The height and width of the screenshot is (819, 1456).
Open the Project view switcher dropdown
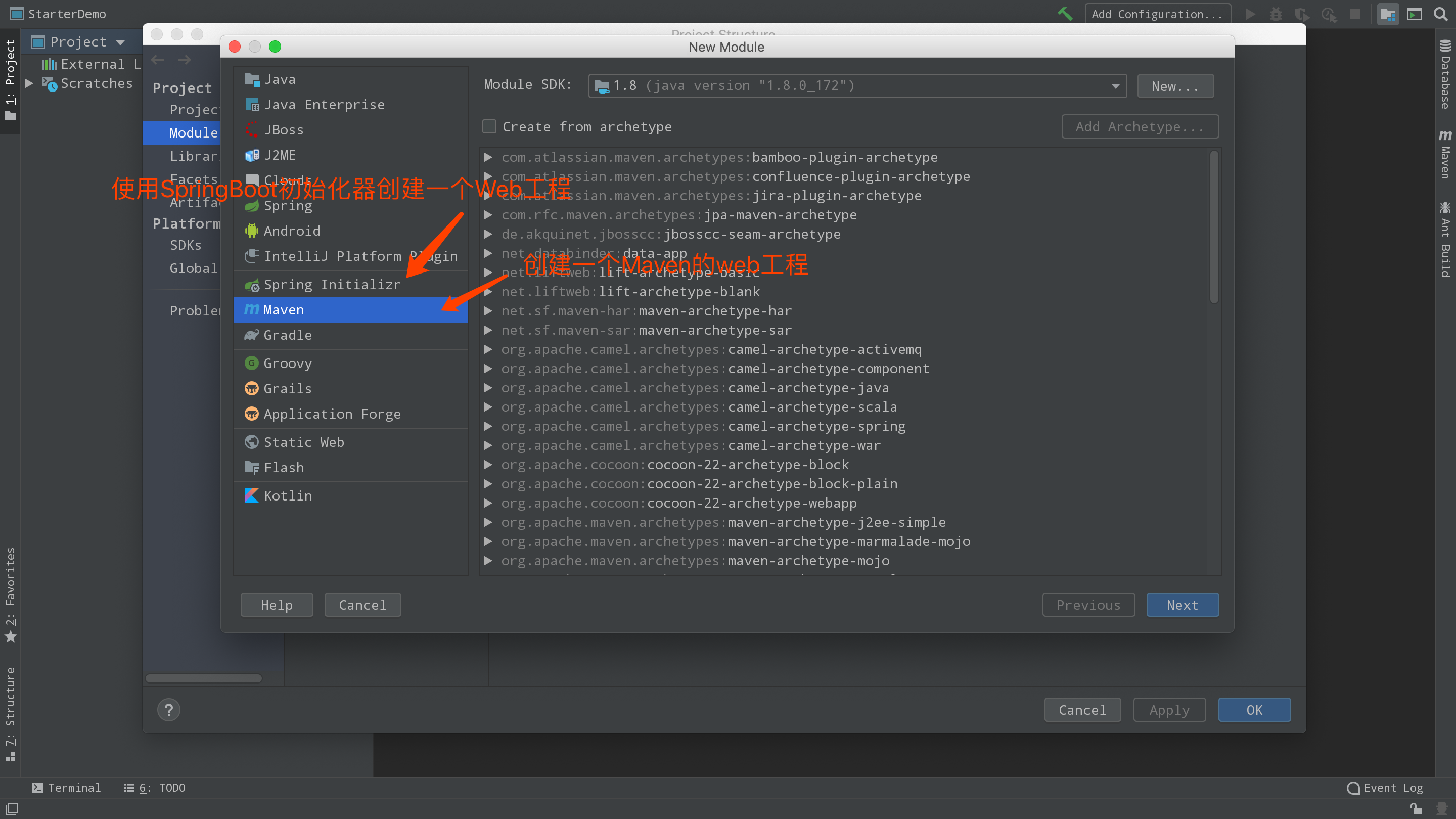pyautogui.click(x=119, y=41)
